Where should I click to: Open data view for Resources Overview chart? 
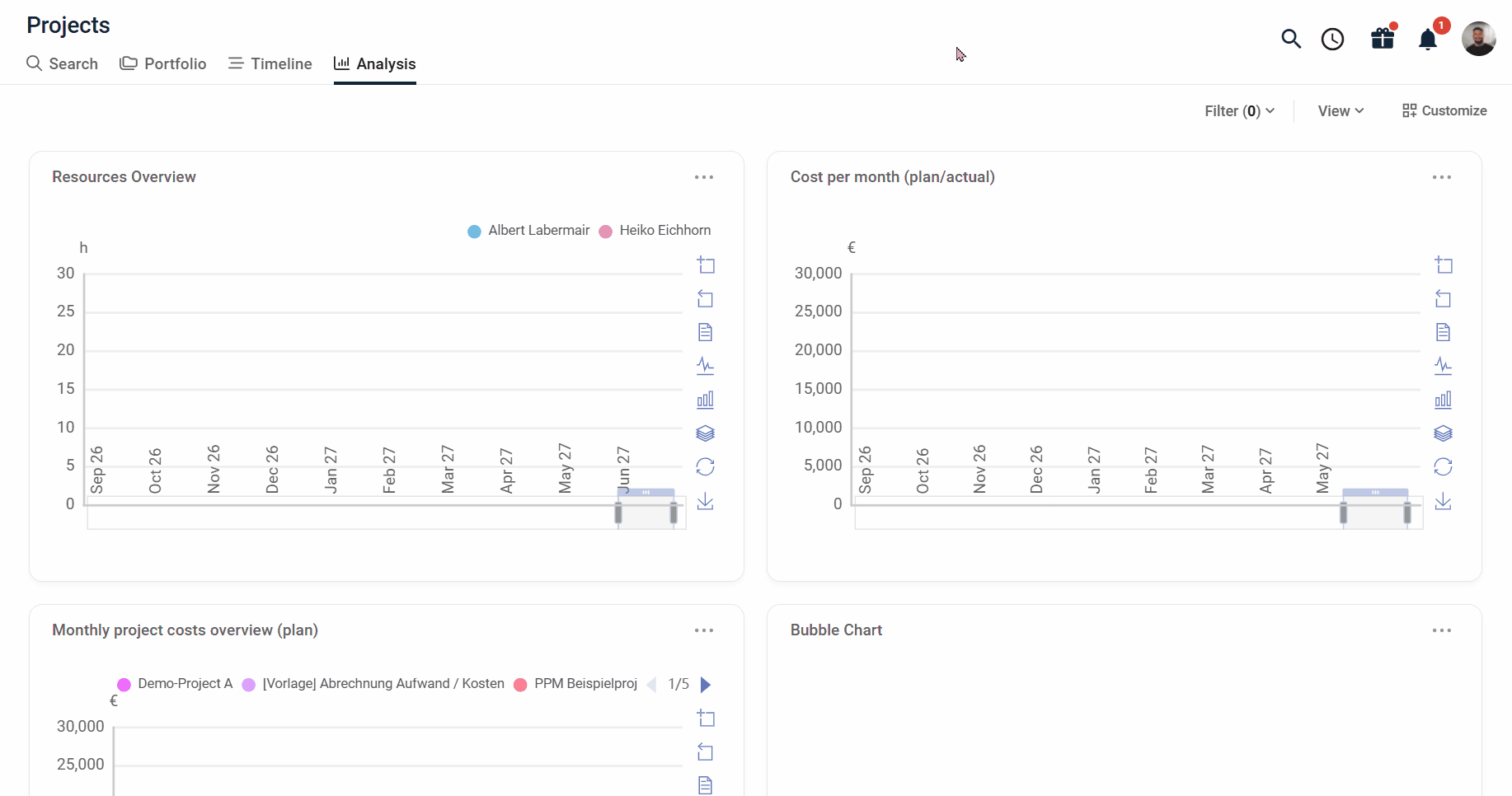[706, 332]
